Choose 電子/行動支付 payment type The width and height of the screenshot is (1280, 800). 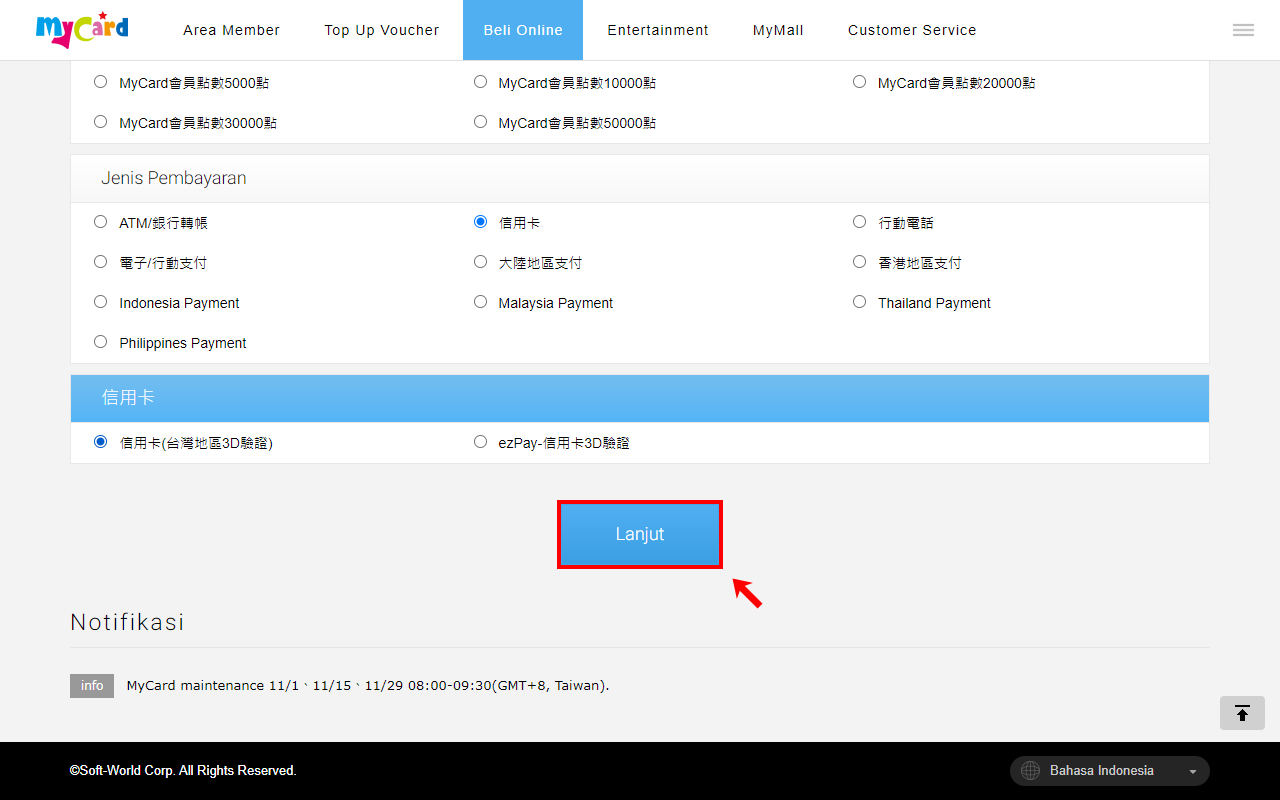tap(100, 262)
